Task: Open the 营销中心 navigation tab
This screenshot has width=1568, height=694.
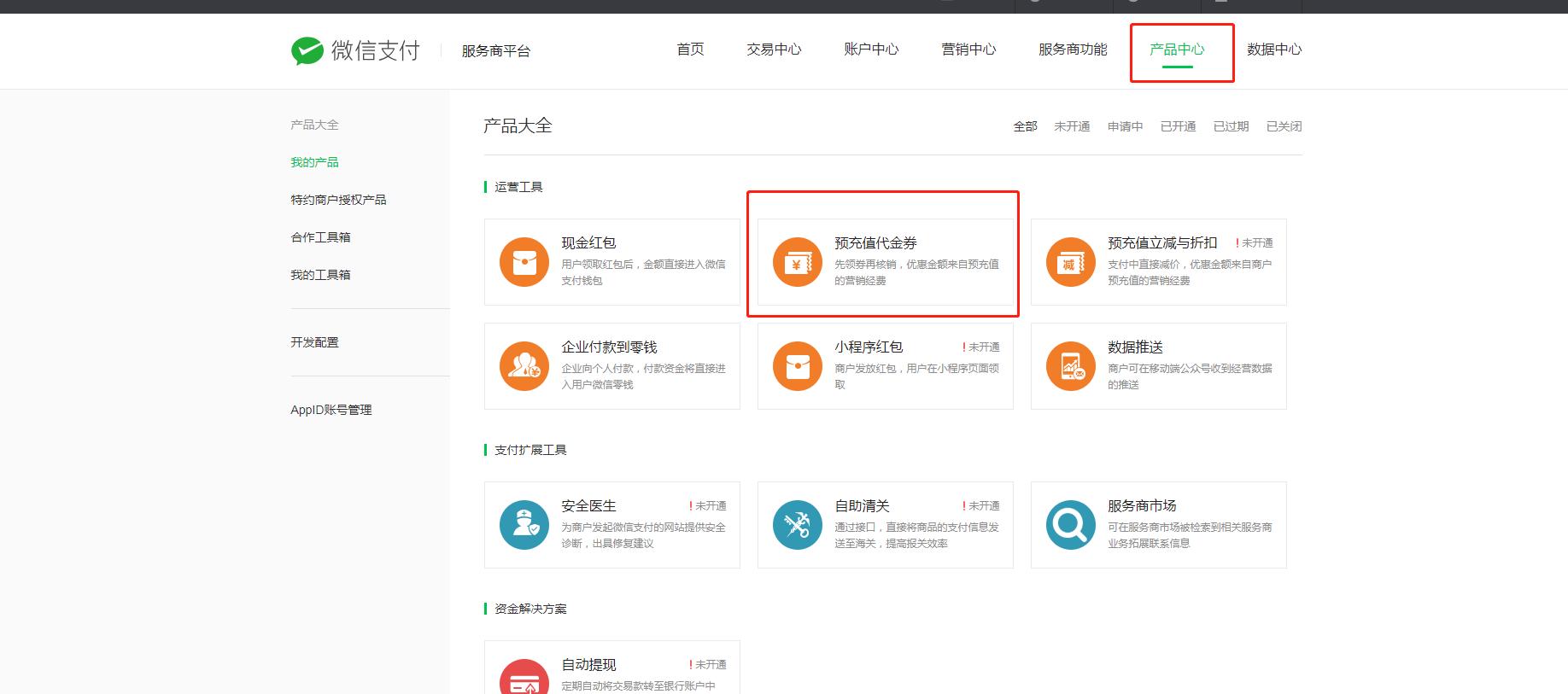Action: pyautogui.click(x=968, y=50)
